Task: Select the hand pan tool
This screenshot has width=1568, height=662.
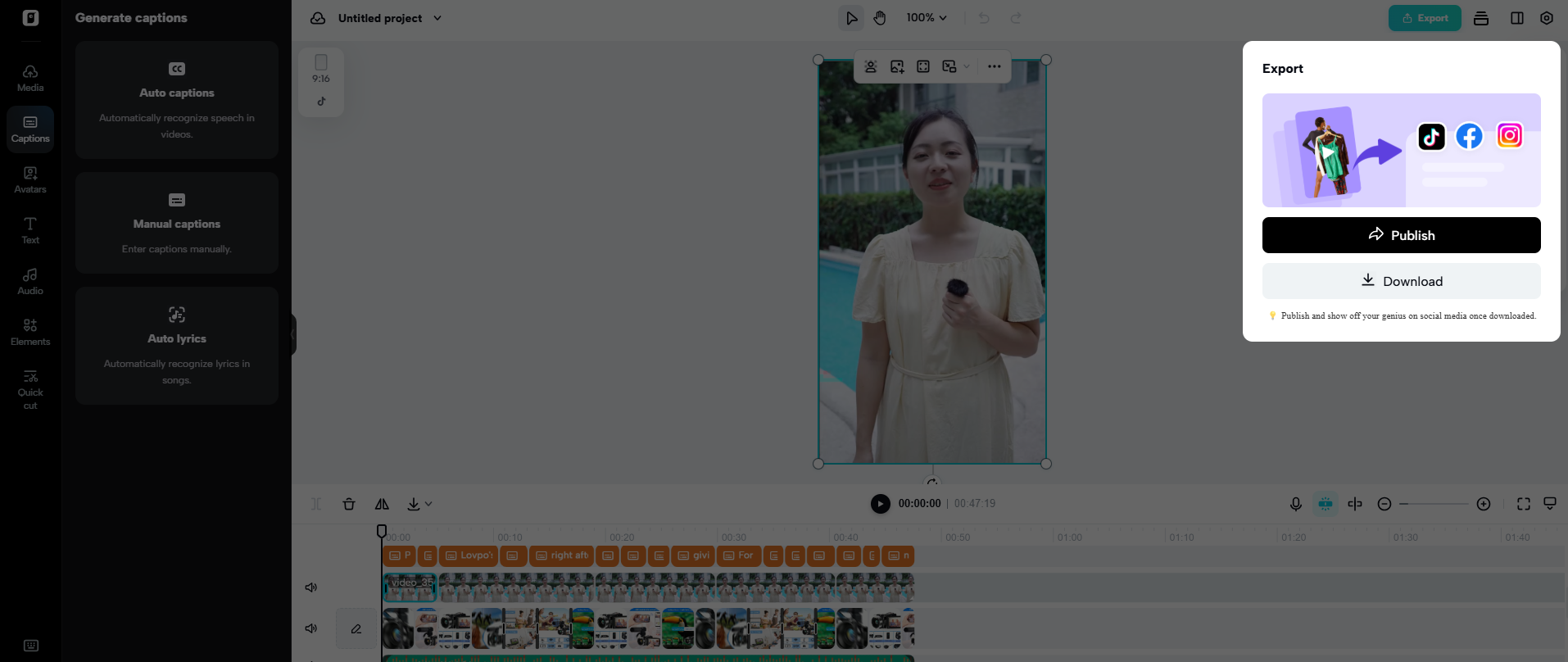Action: click(x=880, y=18)
